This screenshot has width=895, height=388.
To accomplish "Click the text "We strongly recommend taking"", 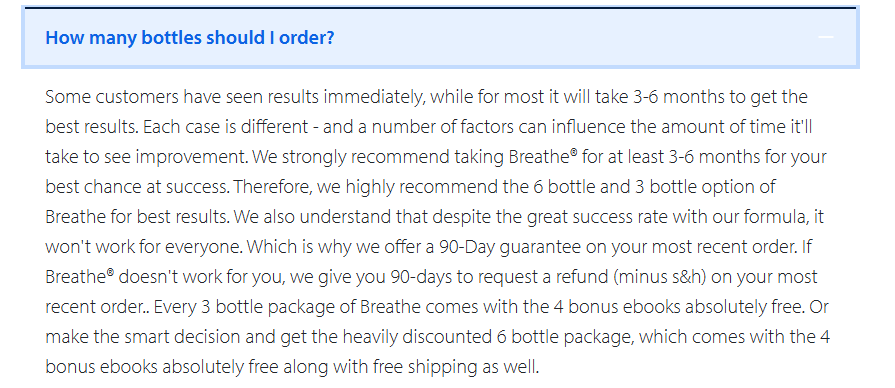I will 377,157.
